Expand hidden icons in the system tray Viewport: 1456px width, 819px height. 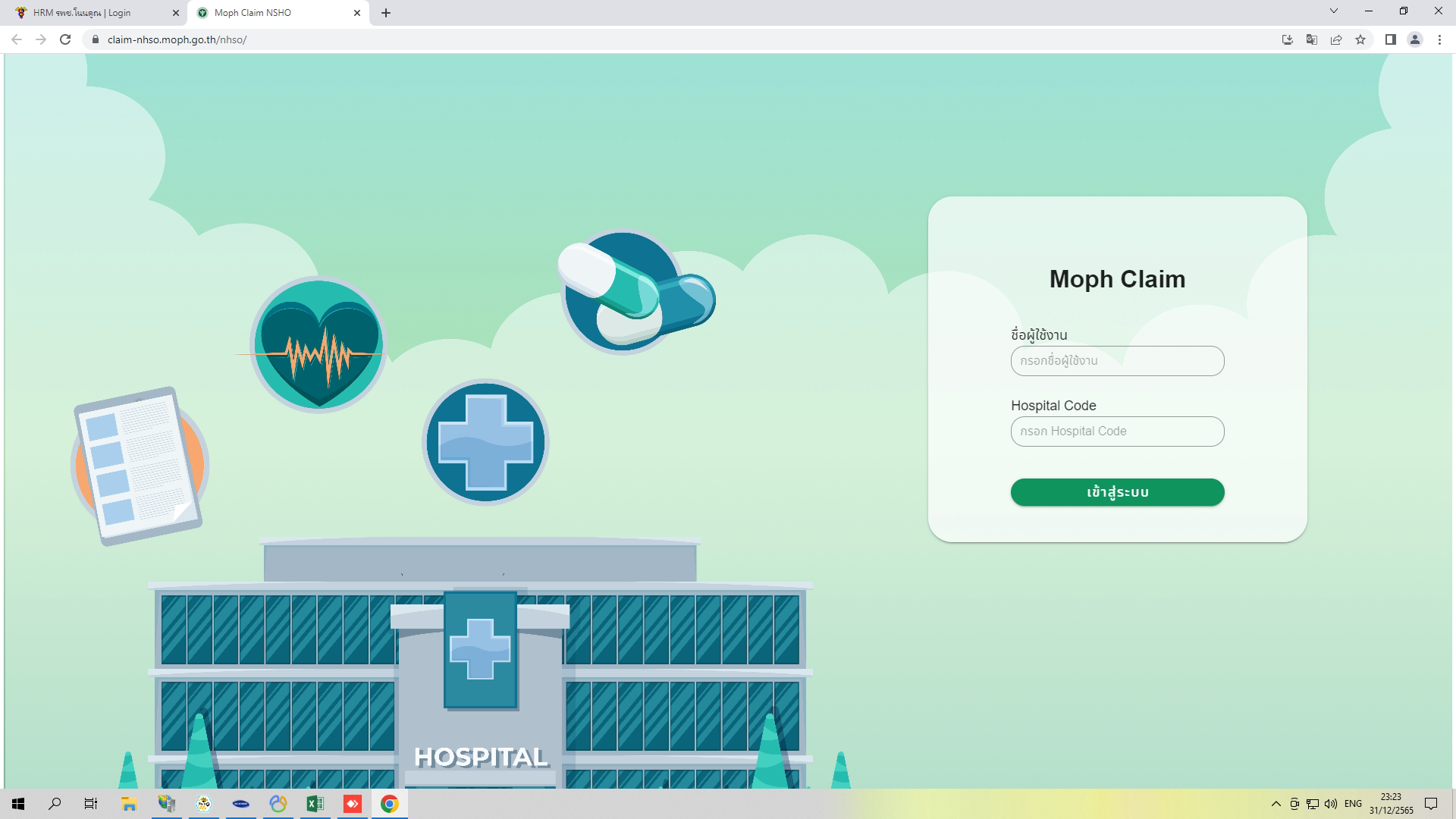[1275, 804]
